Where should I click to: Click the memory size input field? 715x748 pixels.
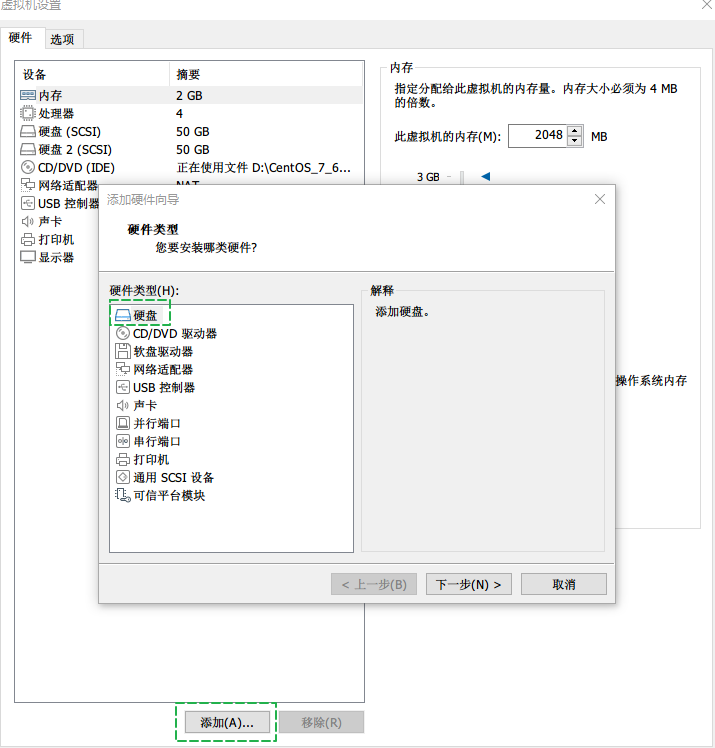point(537,137)
